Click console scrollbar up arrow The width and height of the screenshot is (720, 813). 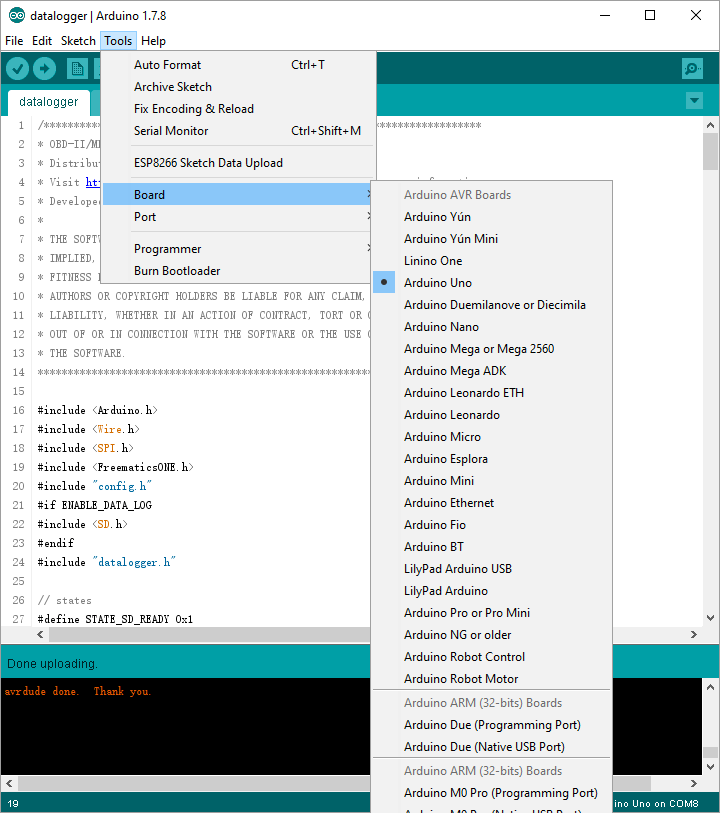[710, 687]
